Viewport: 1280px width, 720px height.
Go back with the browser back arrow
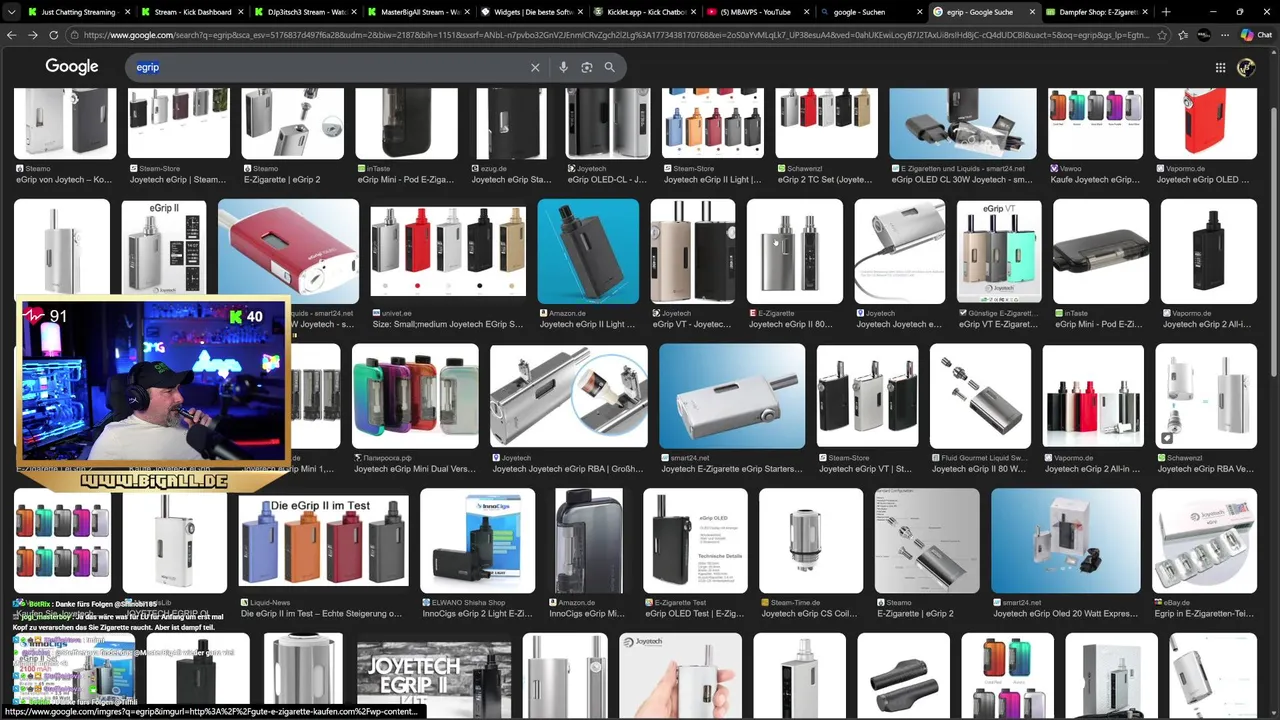pos(12,35)
